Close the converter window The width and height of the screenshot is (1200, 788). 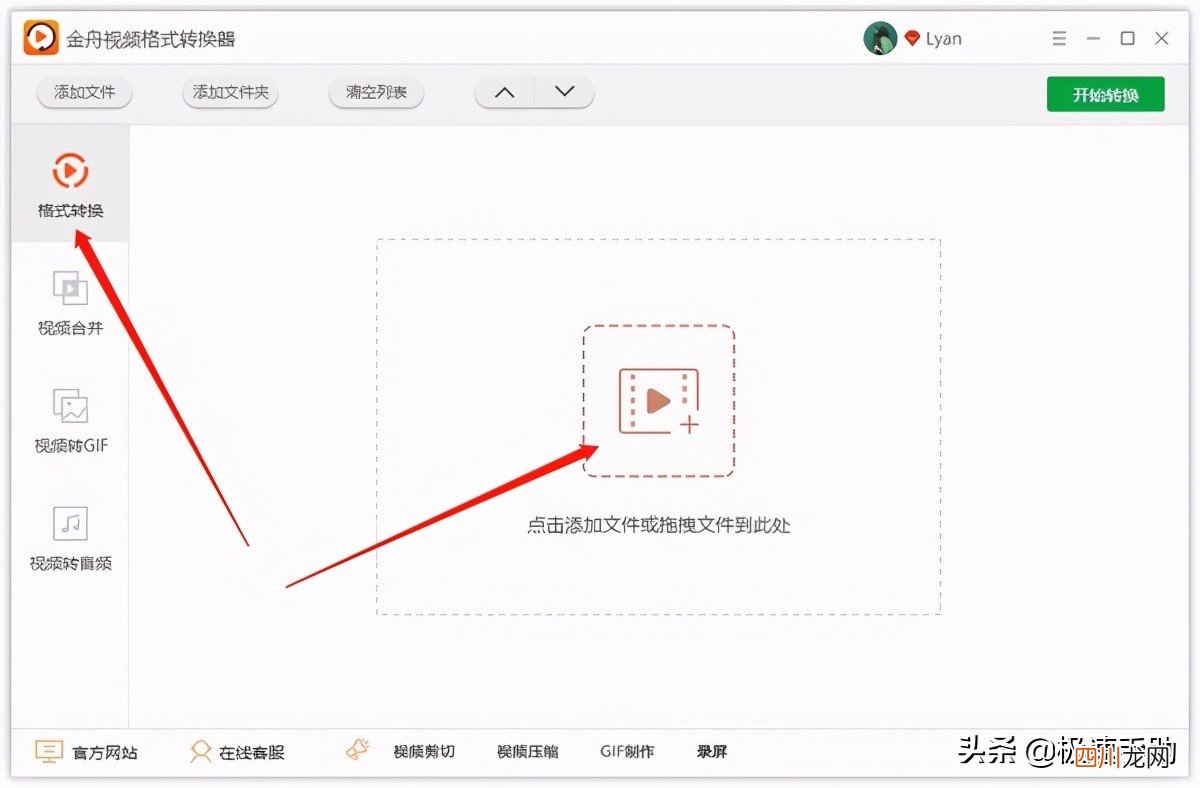click(1162, 38)
